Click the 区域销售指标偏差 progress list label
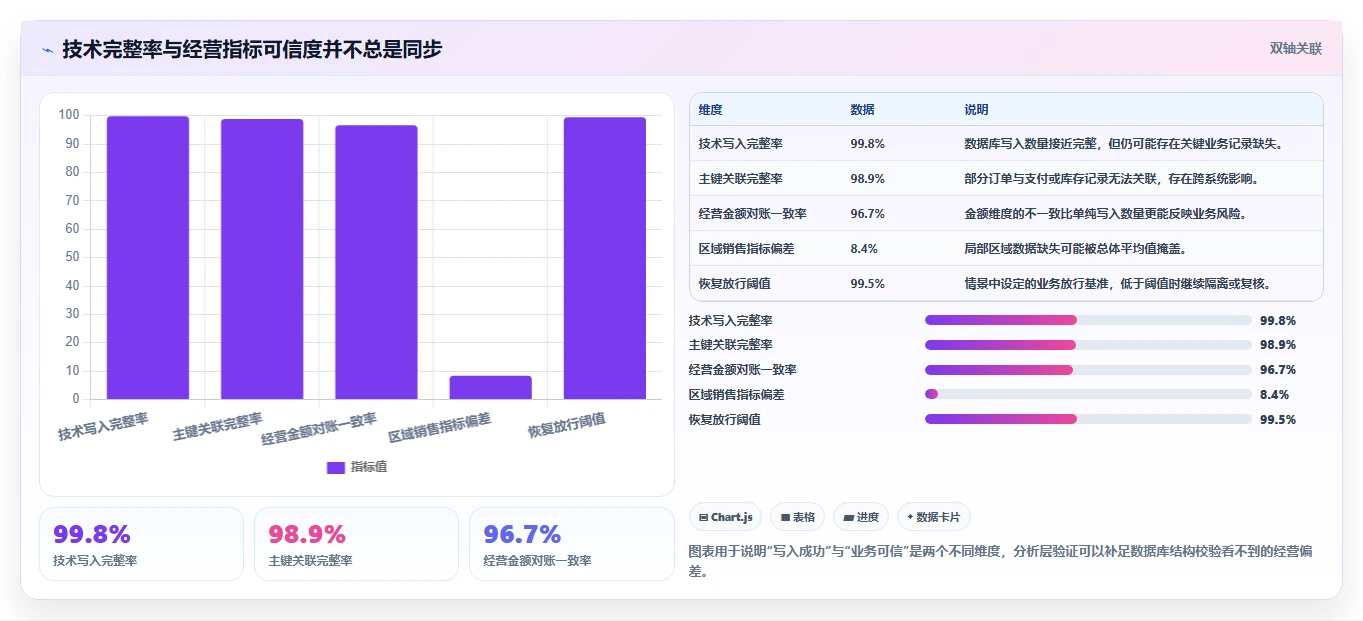1363x621 pixels. [x=737, y=394]
